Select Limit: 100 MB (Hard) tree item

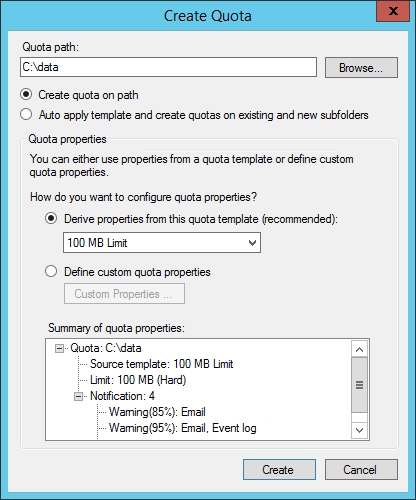[138, 380]
